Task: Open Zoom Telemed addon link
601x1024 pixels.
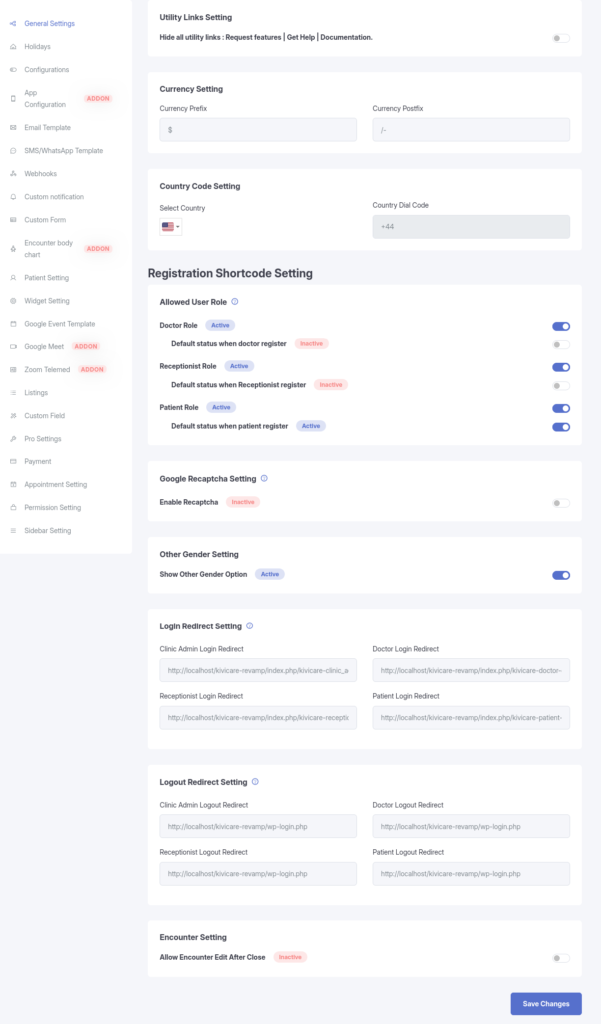Action: click(x=48, y=370)
